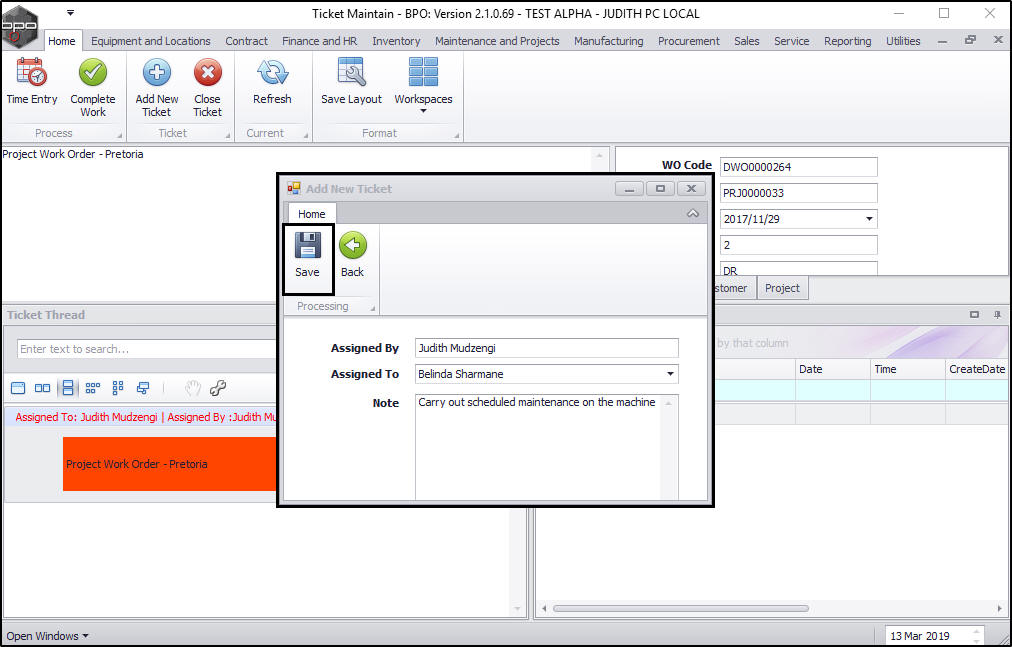Maximize the right grid panel

point(975,314)
